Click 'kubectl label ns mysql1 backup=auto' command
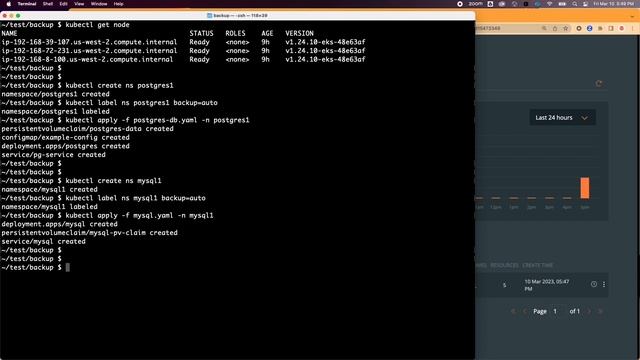Image resolution: width=640 pixels, height=360 pixels. (x=136, y=198)
